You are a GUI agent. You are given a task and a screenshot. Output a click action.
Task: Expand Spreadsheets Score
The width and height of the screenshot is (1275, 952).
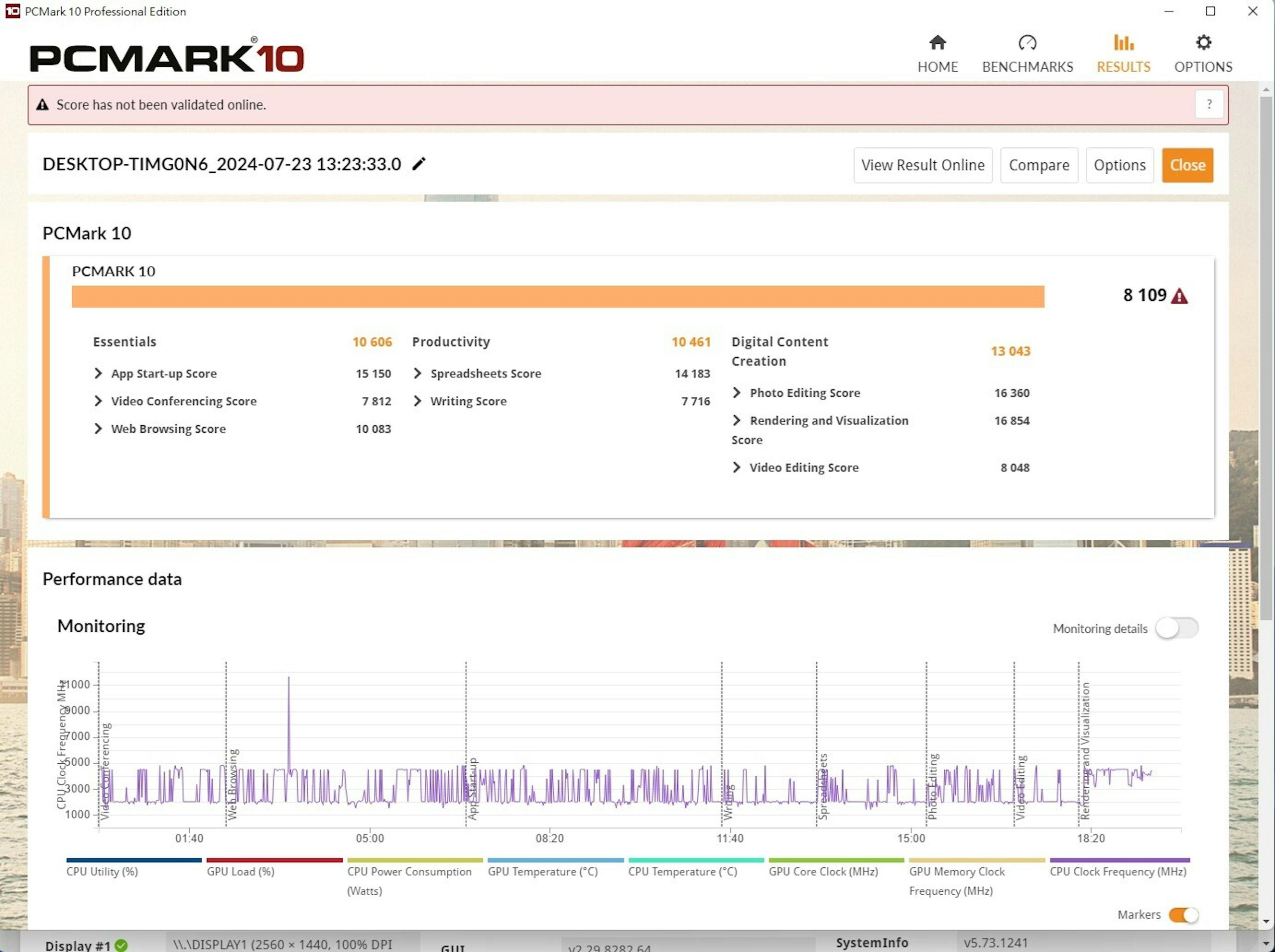[x=417, y=373]
